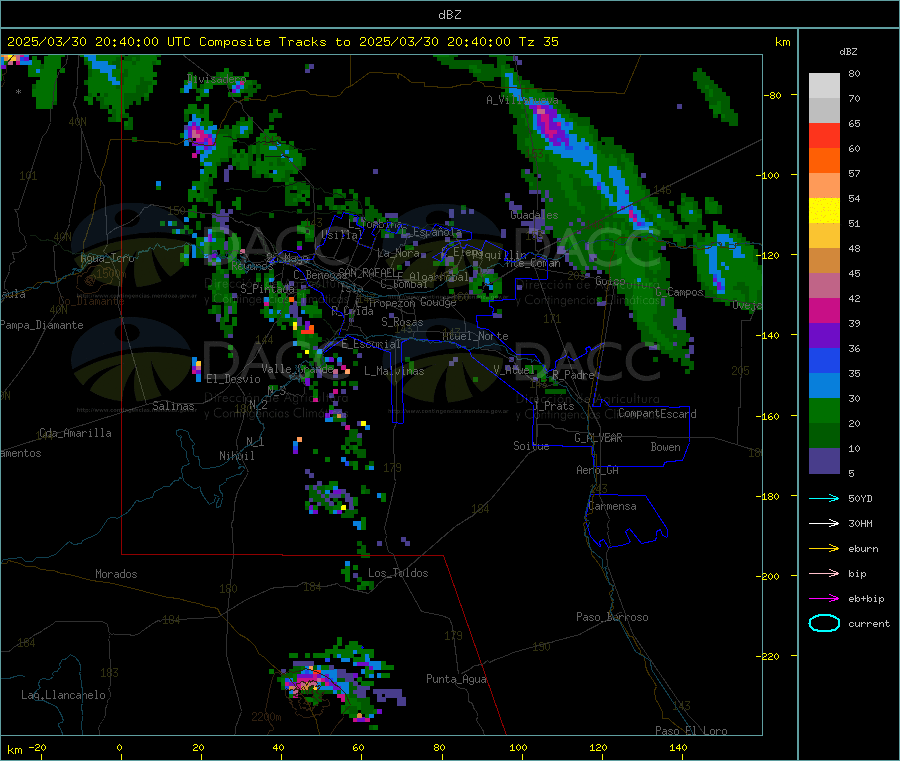Click the 0 km bottom axis label
Image resolution: width=900 pixels, height=761 pixels.
coord(119,747)
